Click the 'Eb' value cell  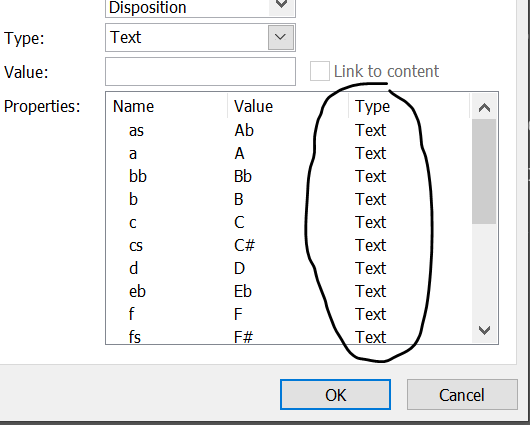[243, 291]
